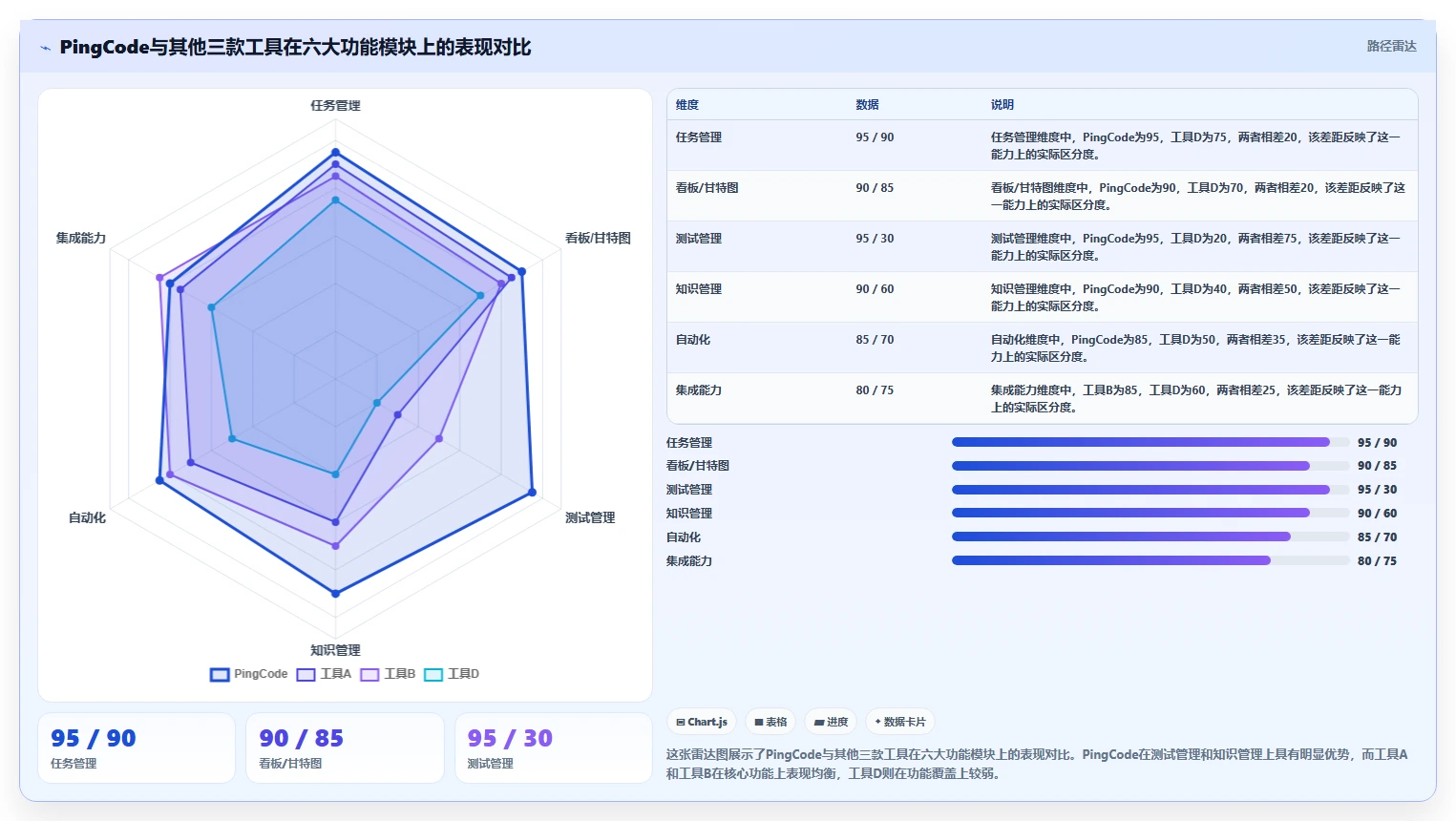The image size is (1456, 821).
Task: Click the 任务管理 progress bar
Action: coord(1150,442)
